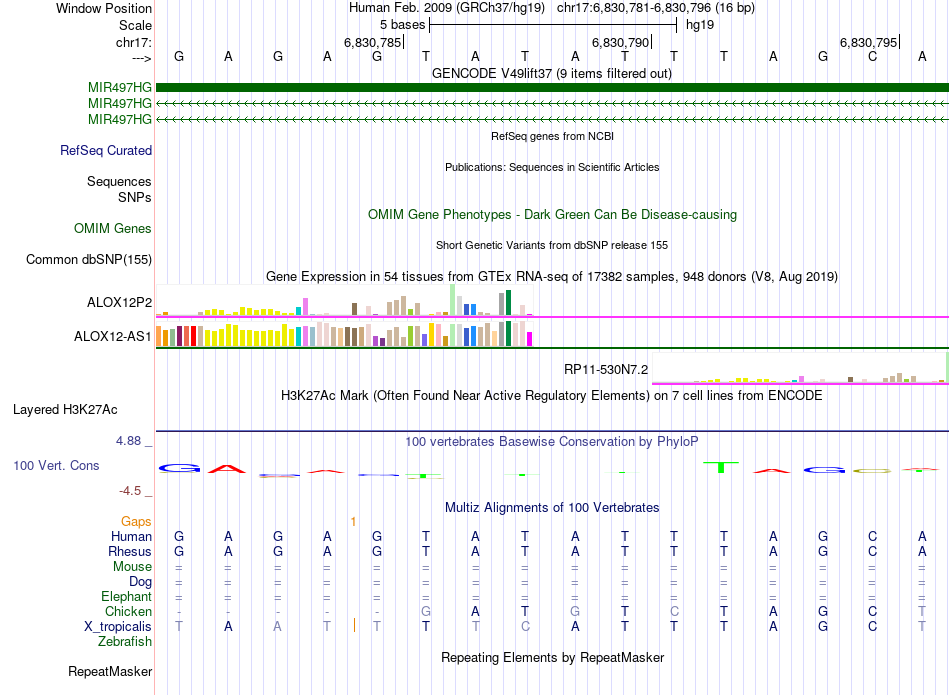Click the OMIM Gene Phenotypes track title

(552, 214)
